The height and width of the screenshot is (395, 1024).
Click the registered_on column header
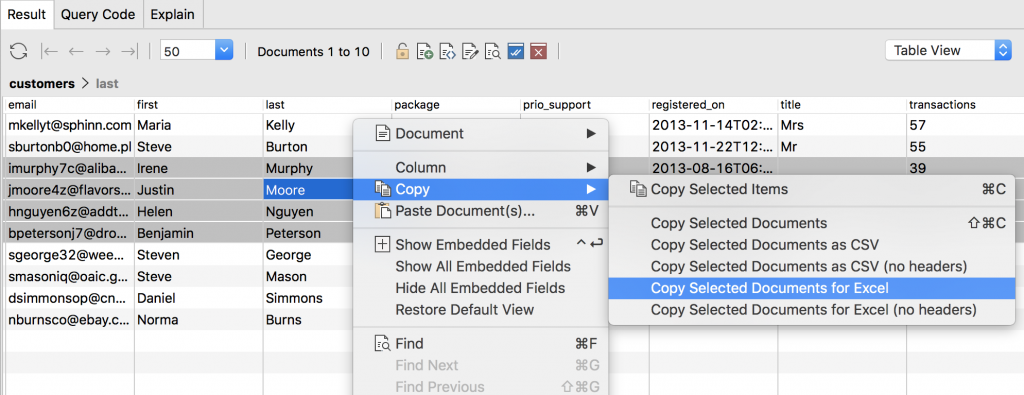pos(713,104)
